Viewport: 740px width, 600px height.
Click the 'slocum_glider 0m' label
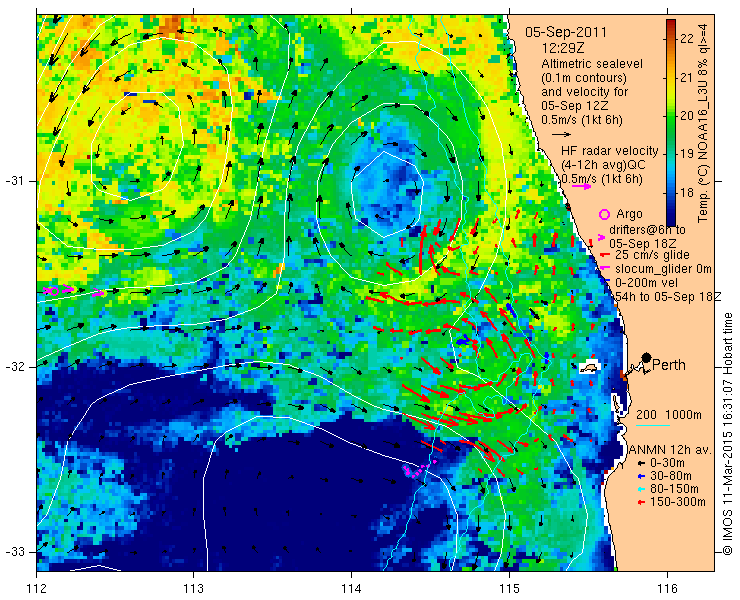coord(663,269)
